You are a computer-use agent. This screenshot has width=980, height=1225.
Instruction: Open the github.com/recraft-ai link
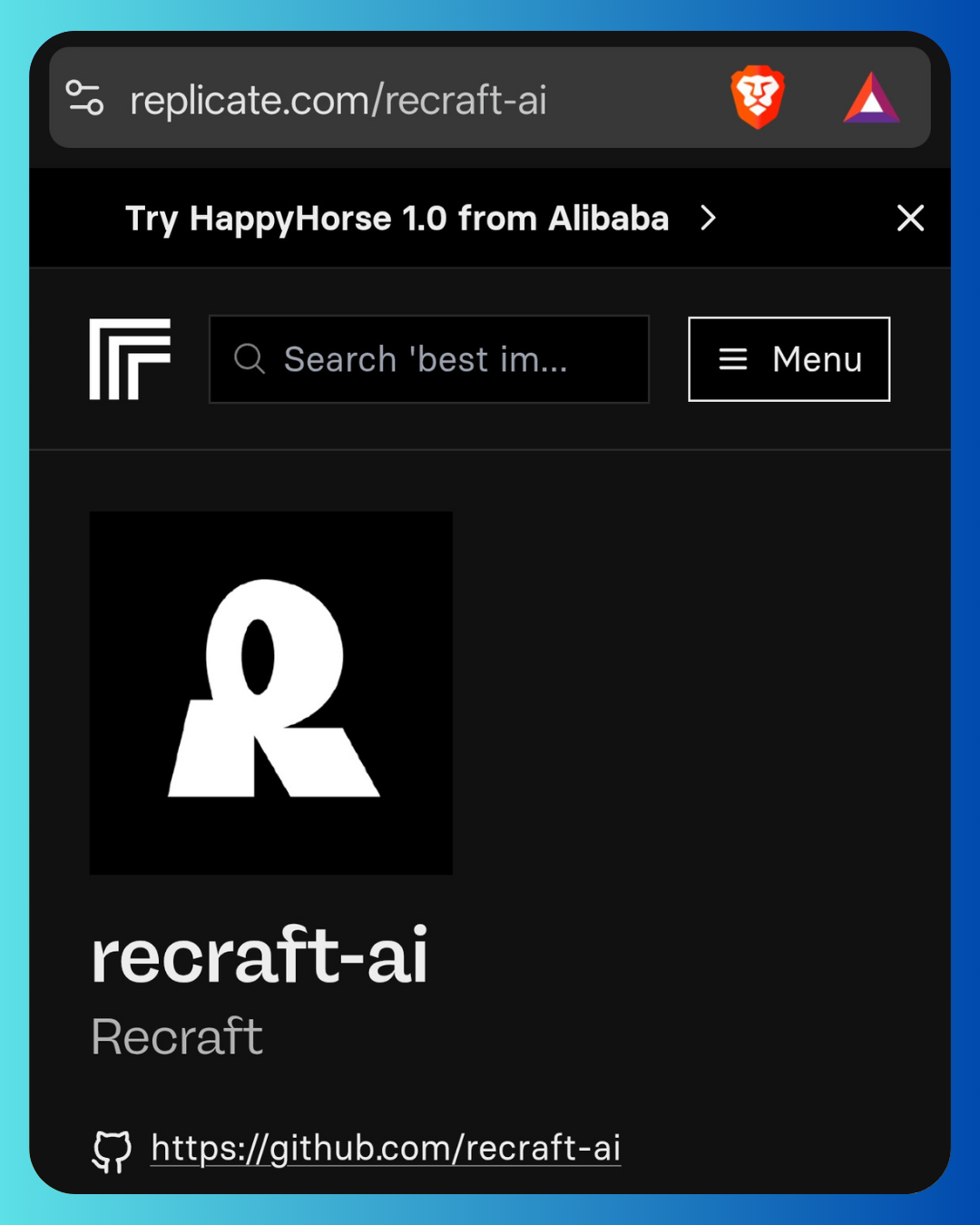pos(386,1149)
